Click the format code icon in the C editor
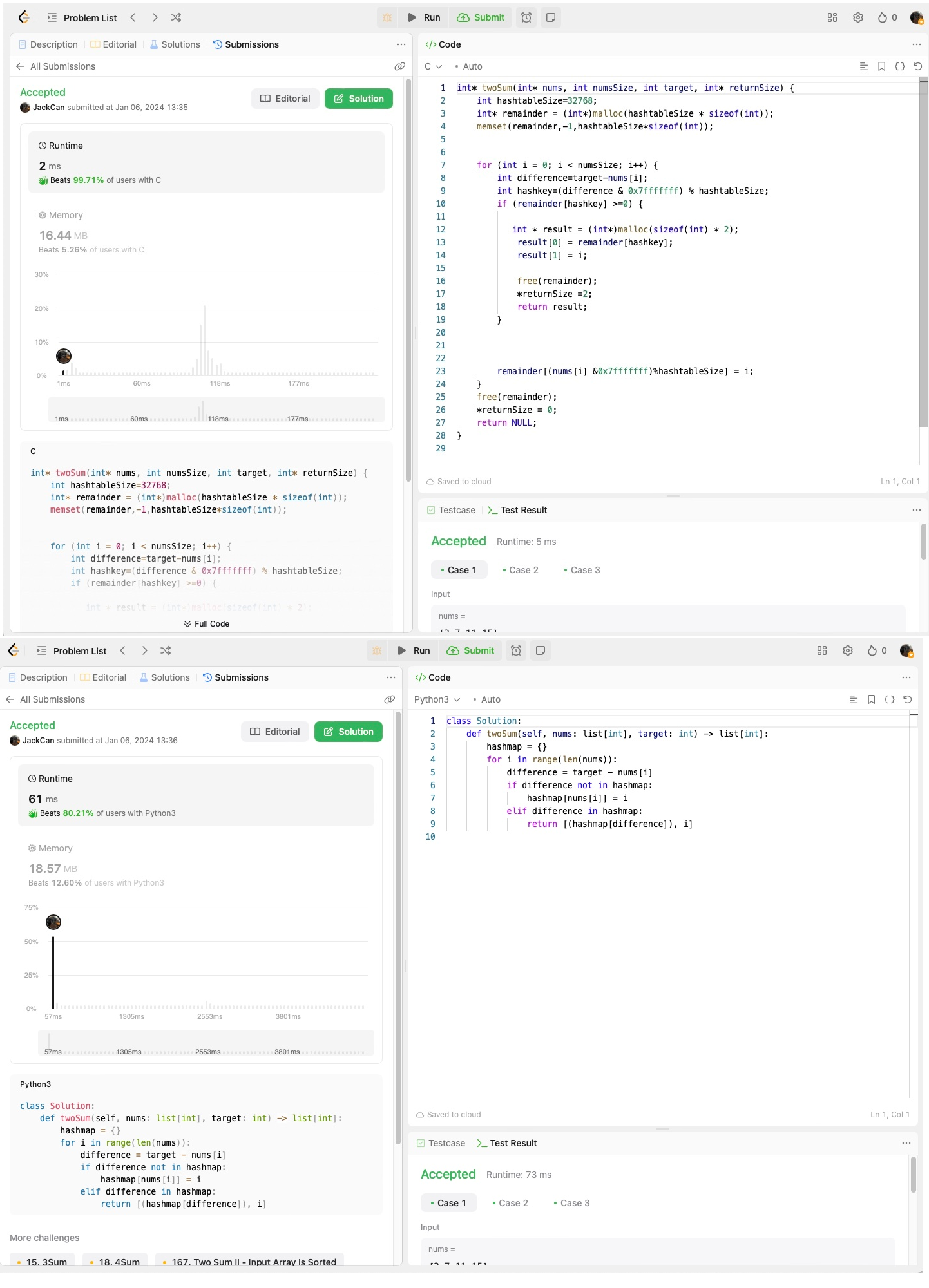Image resolution: width=929 pixels, height=1288 pixels. tap(864, 66)
